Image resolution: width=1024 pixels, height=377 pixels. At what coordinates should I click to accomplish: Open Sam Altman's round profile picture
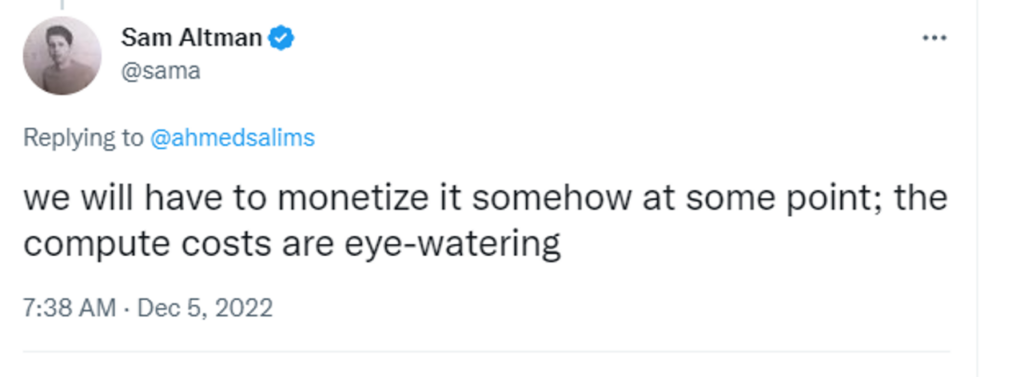click(62, 56)
